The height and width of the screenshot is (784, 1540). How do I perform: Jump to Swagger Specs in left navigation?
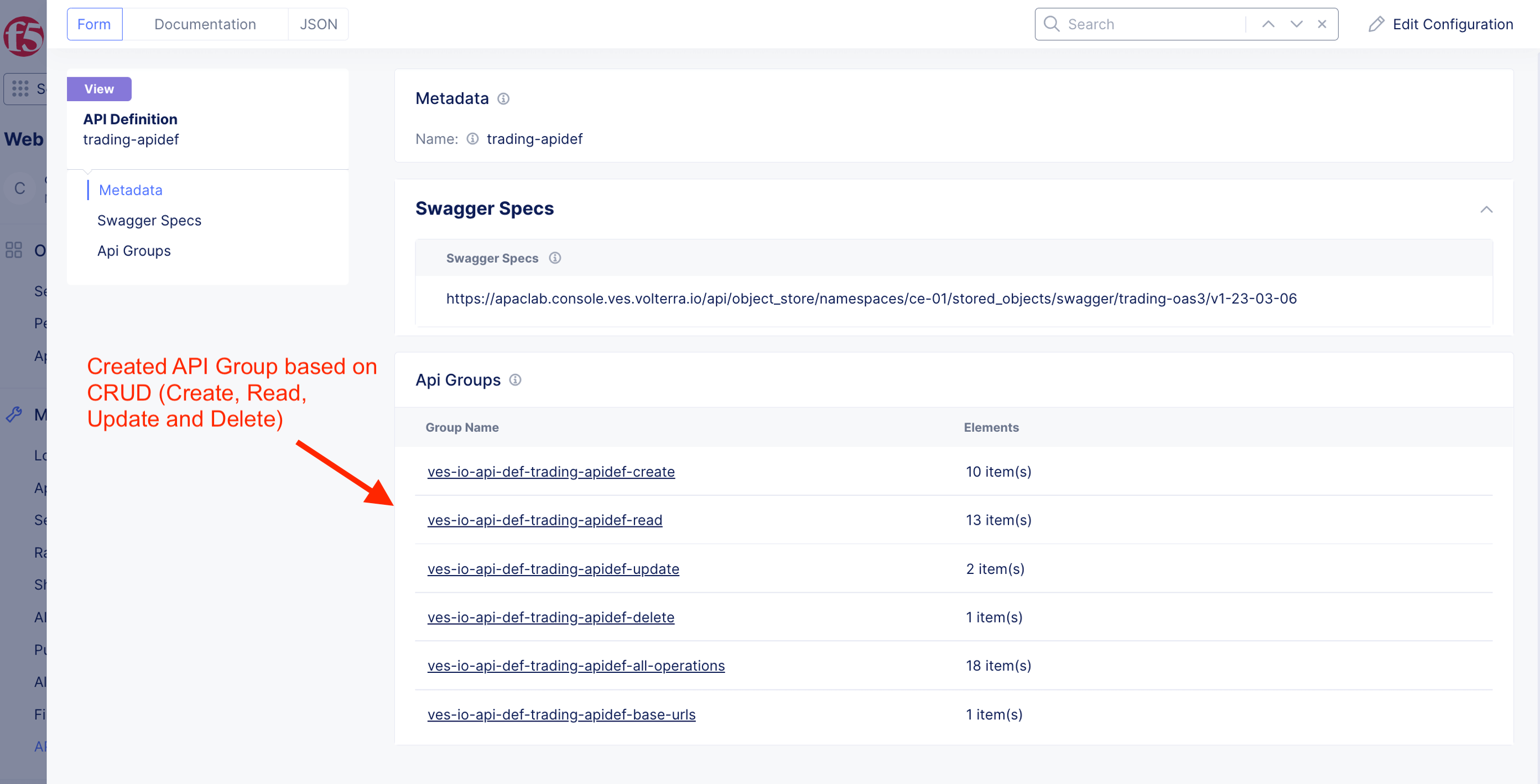click(149, 221)
